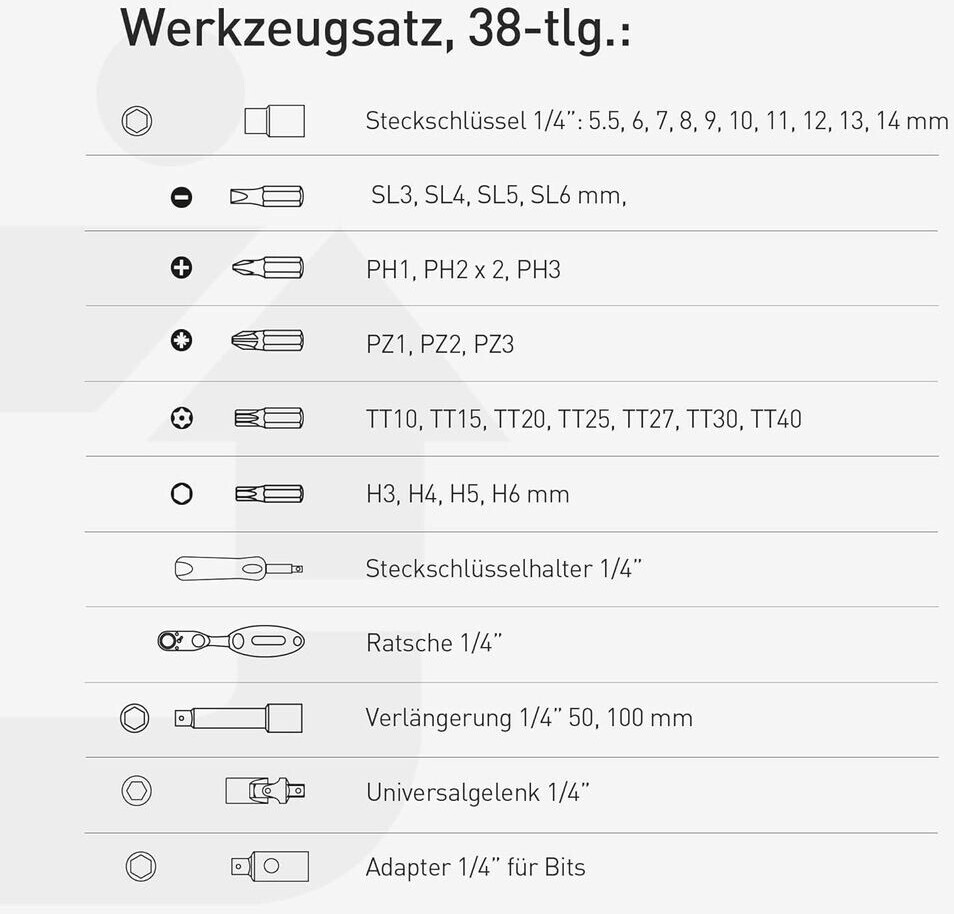Click the "Verlängerung 1/4 50, 100 mm" text
Viewport: 954px width, 914px height.
pyautogui.click(x=529, y=718)
